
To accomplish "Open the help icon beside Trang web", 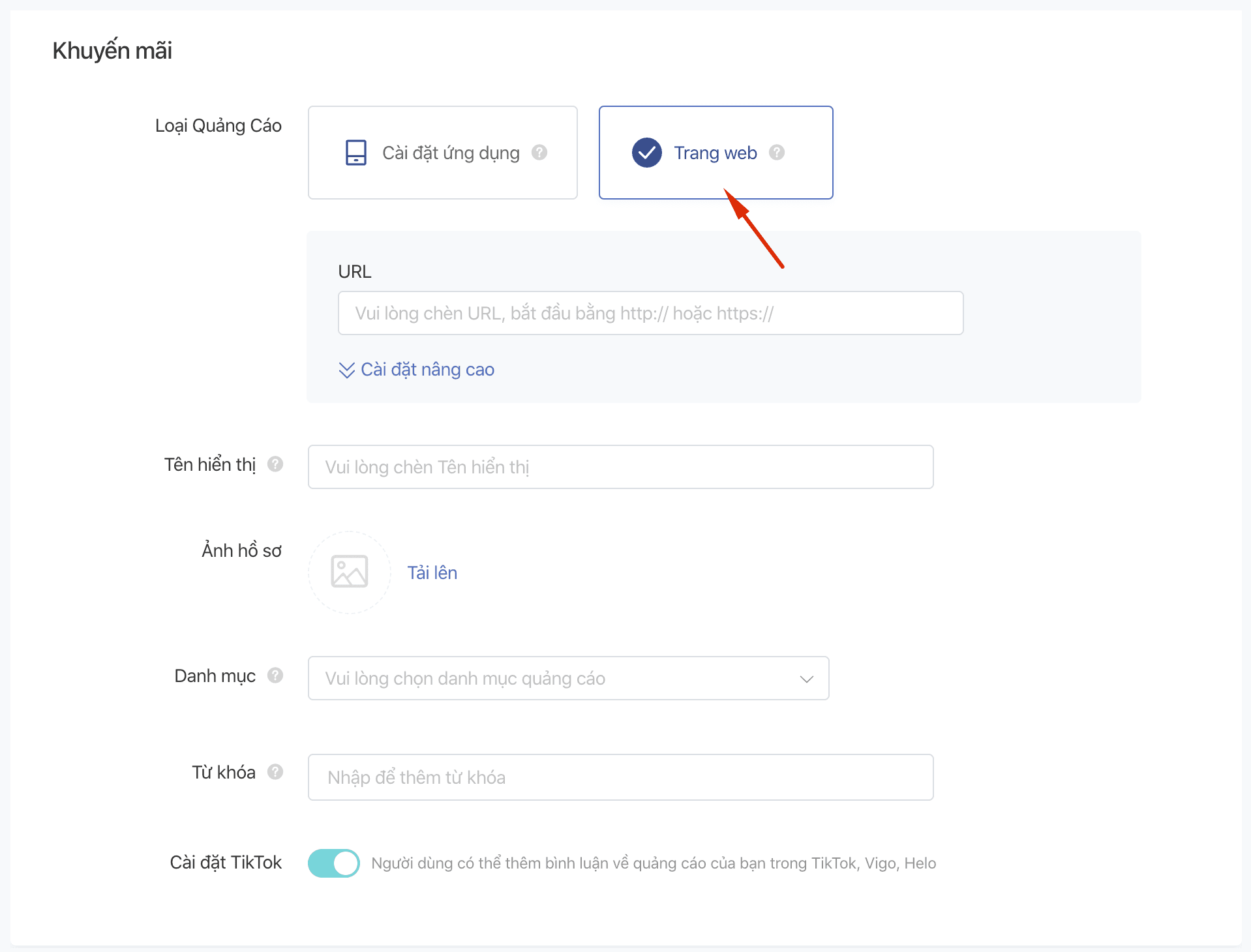I will coord(777,153).
